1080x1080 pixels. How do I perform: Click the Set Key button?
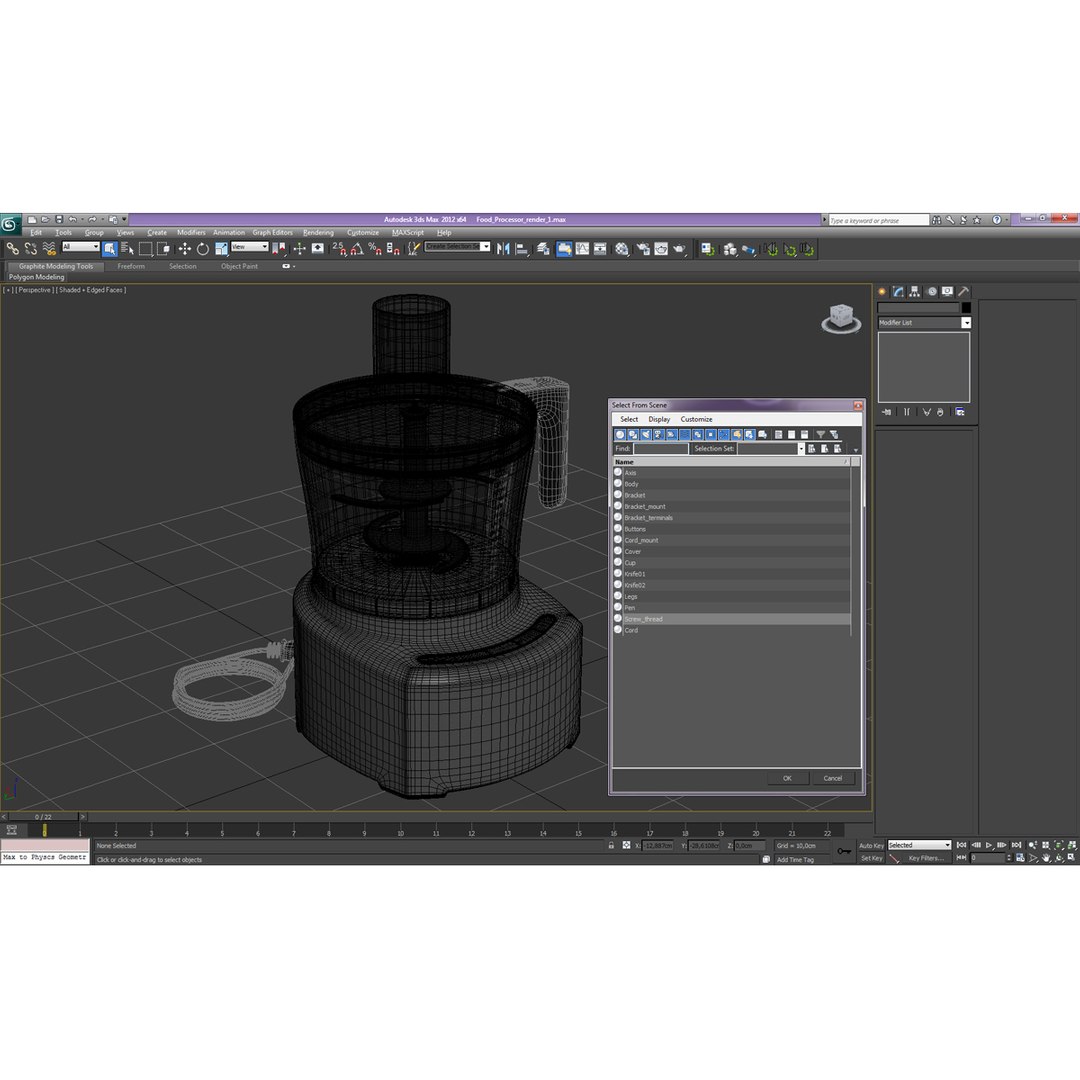click(x=871, y=858)
